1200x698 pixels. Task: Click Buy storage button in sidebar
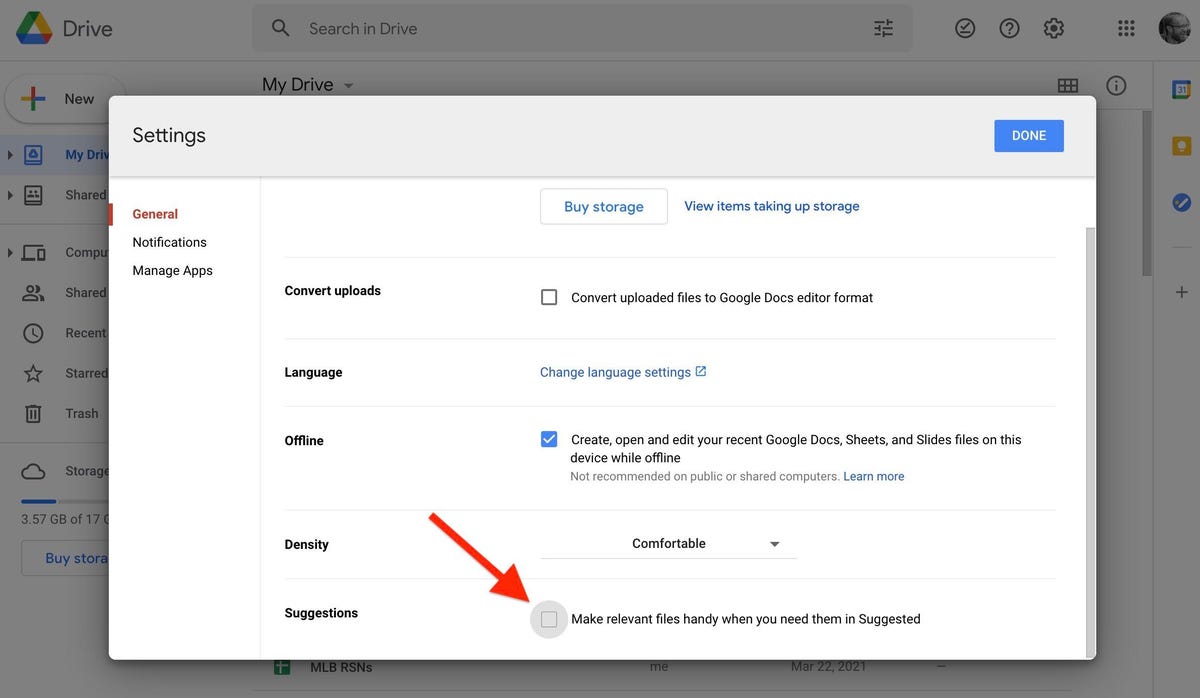coord(66,558)
